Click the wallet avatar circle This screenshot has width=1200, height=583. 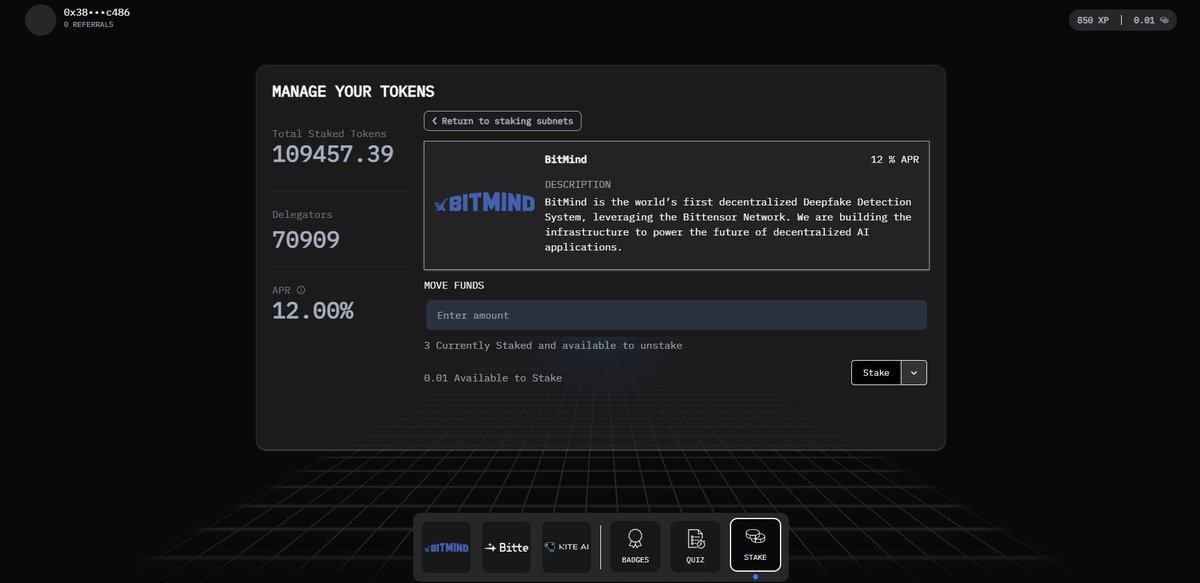[41, 20]
